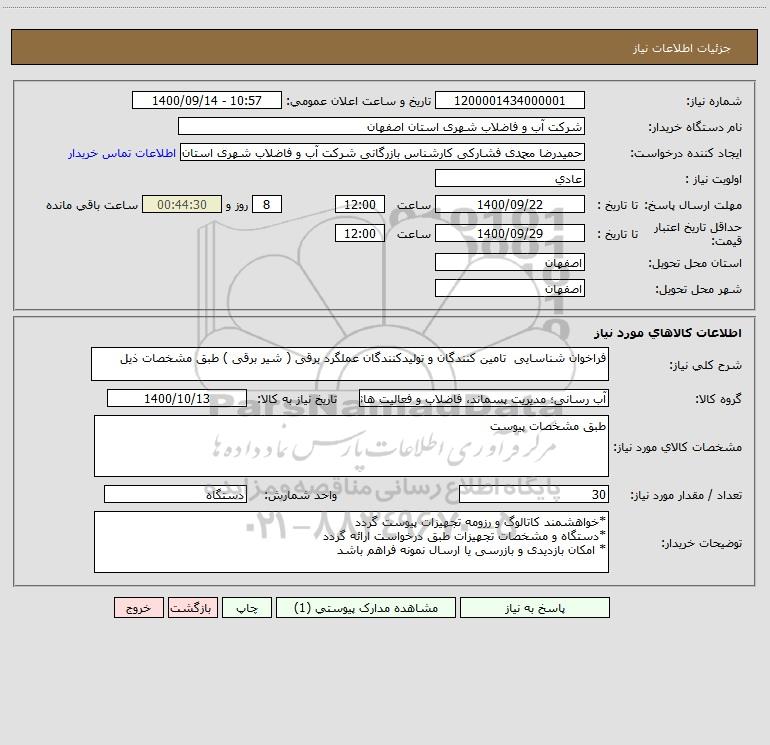The image size is (770, 745).
Task: Click the ایجاد کننده درخواست label
Action: 686,153
